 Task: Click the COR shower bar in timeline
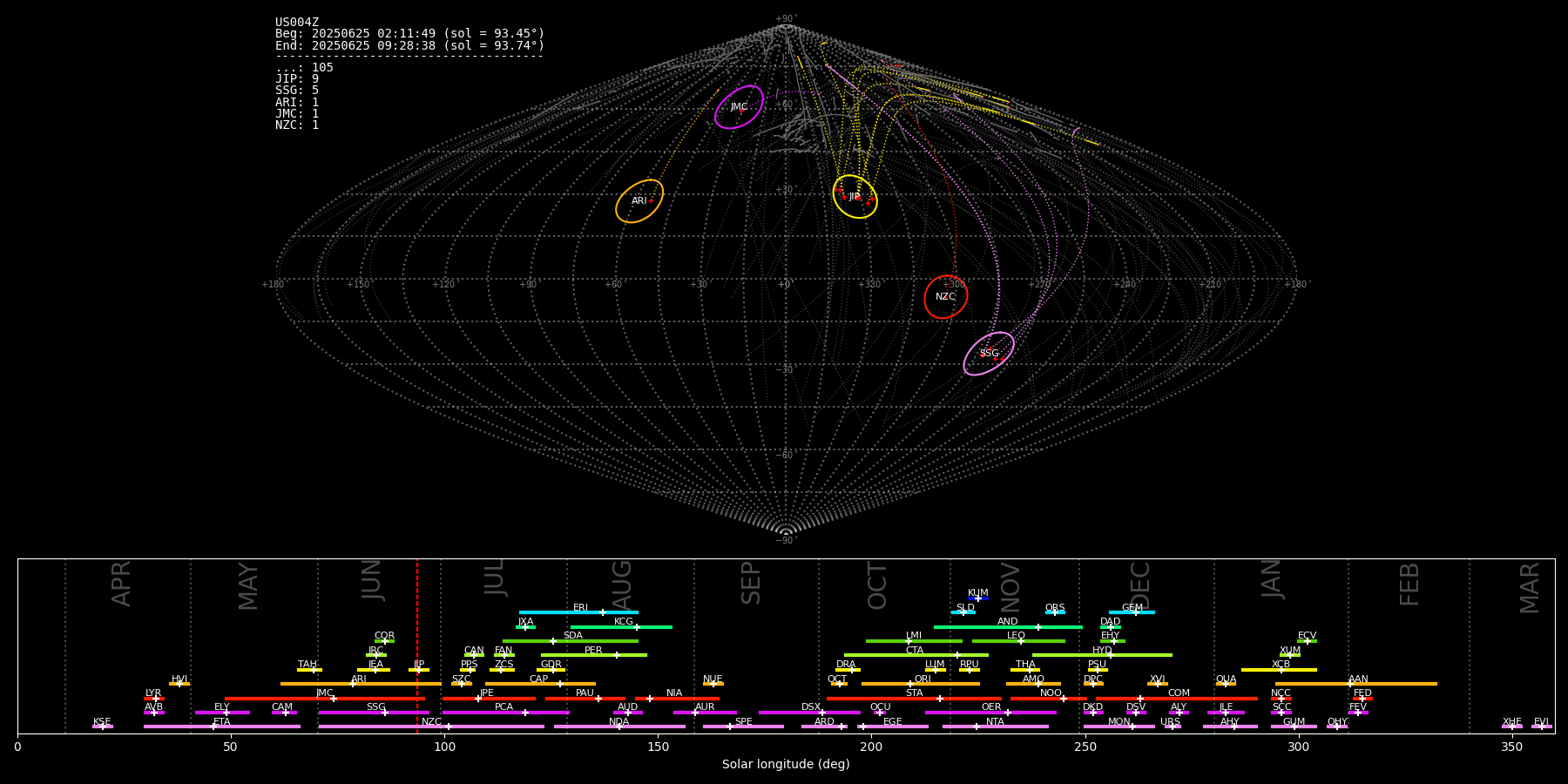(x=384, y=641)
